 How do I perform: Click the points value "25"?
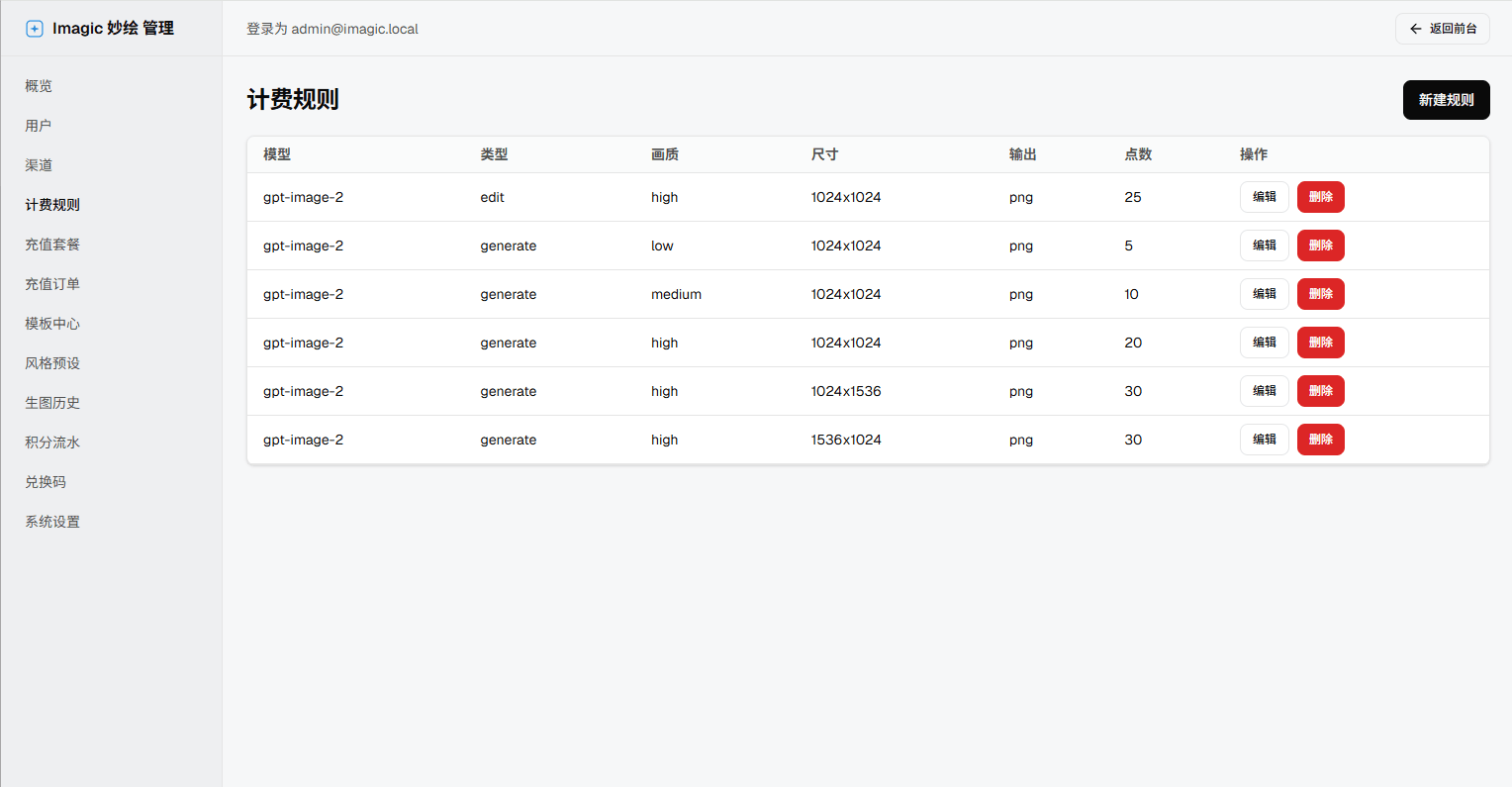(x=1133, y=197)
